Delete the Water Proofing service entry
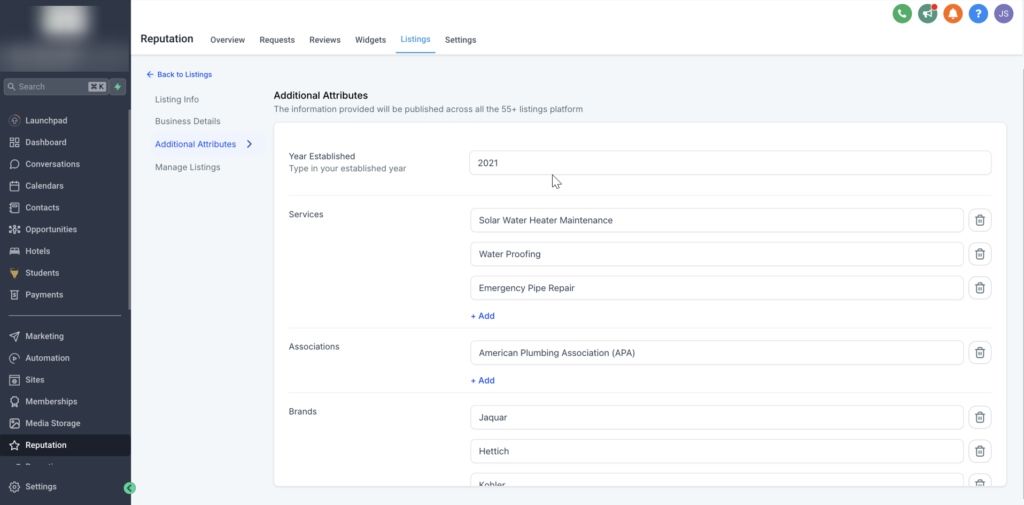The width and height of the screenshot is (1024, 505). (980, 254)
